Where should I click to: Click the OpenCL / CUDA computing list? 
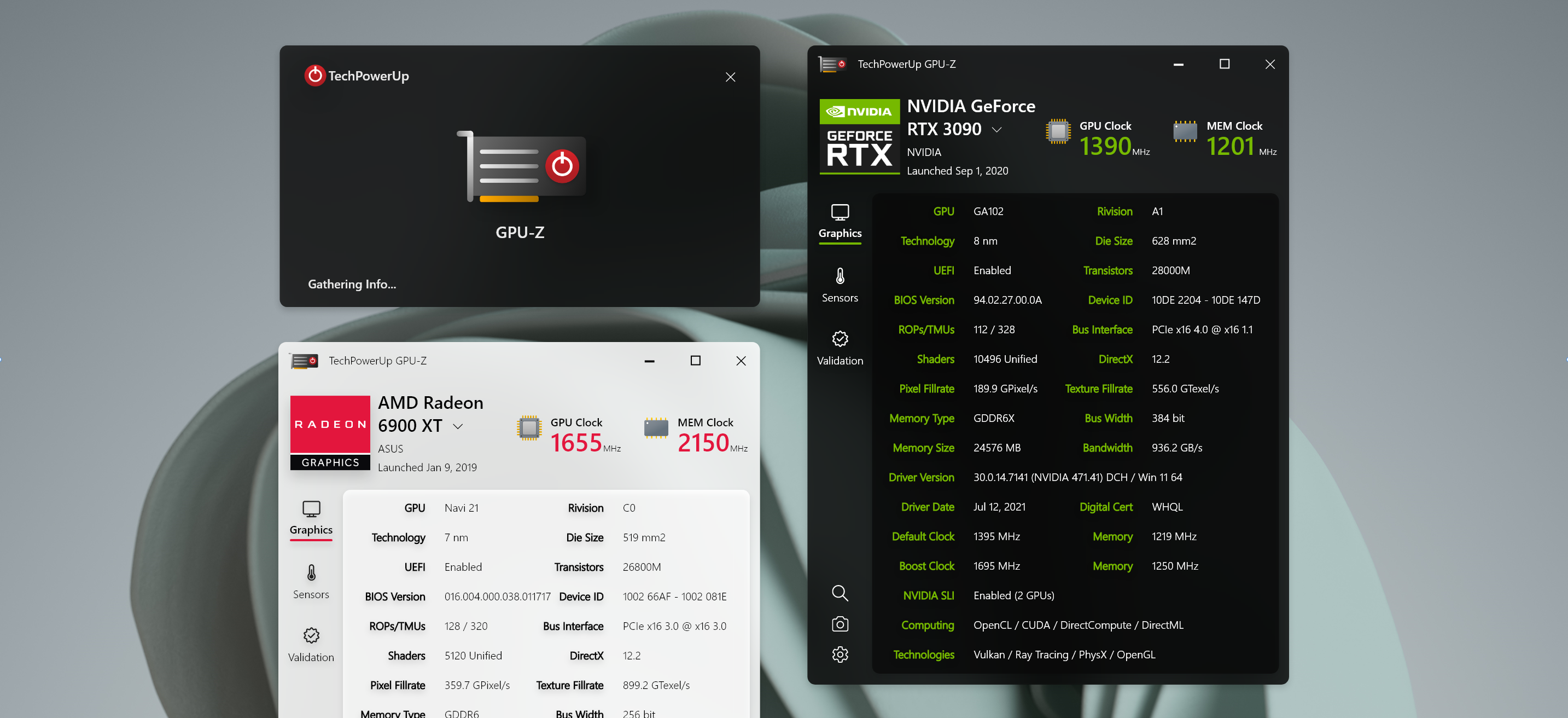[1078, 625]
